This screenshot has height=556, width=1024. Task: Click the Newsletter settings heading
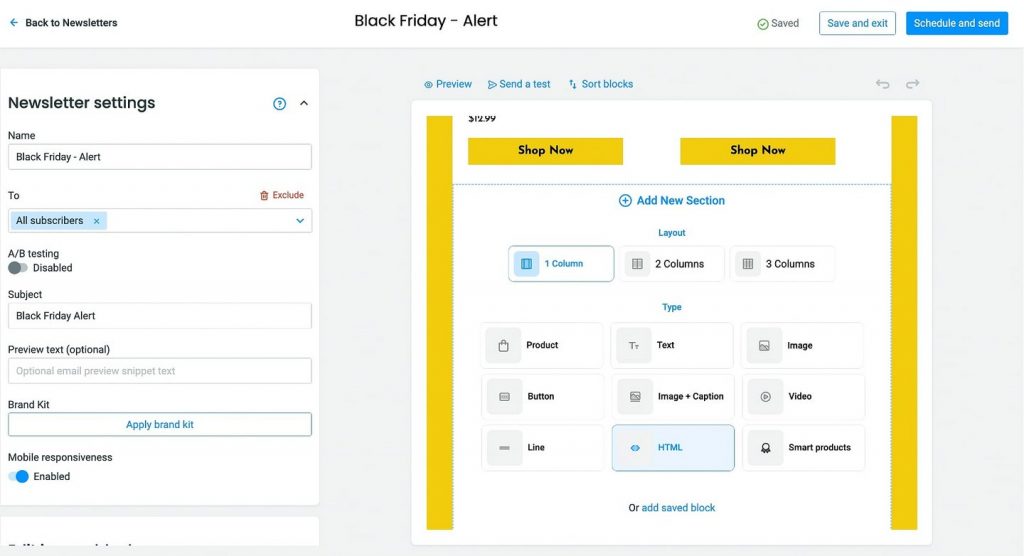[x=82, y=103]
